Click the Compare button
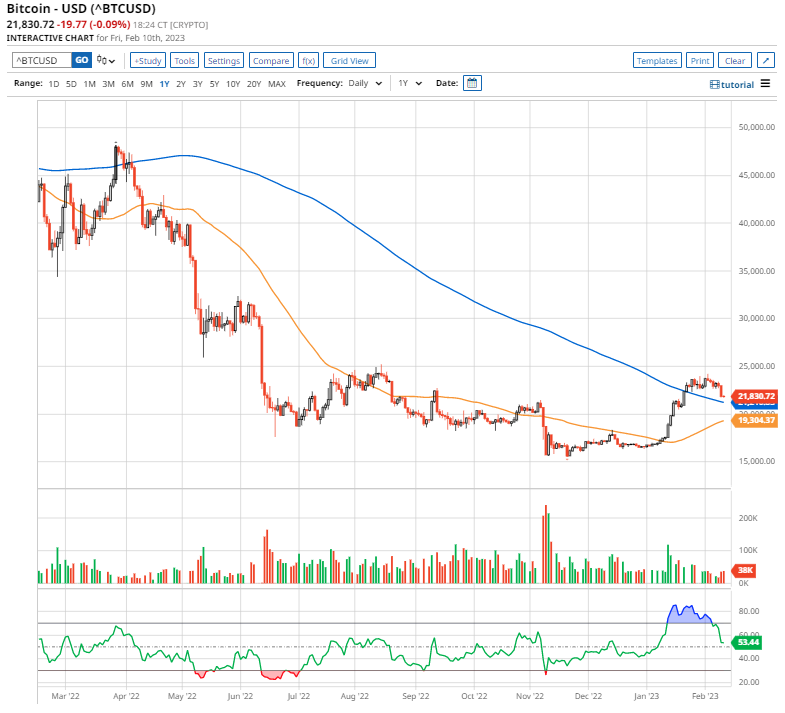 (x=271, y=61)
